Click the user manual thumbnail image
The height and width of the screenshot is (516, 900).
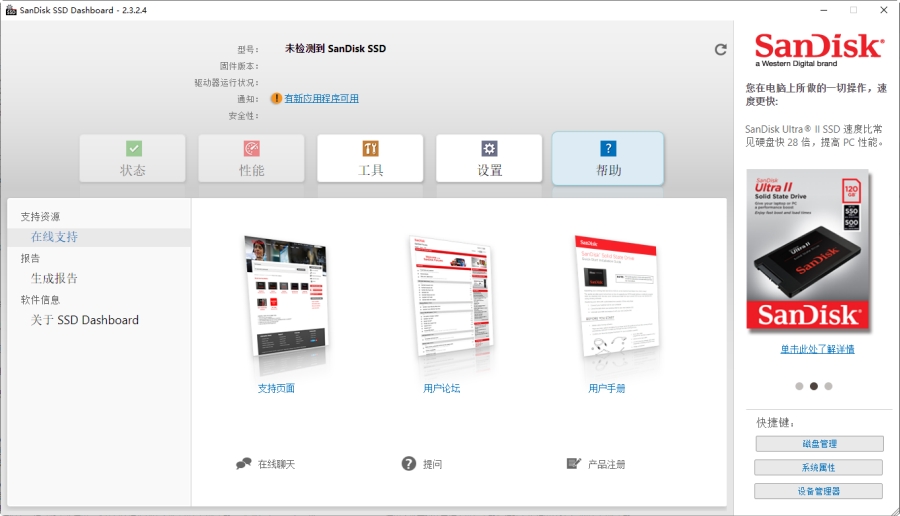(x=617, y=297)
